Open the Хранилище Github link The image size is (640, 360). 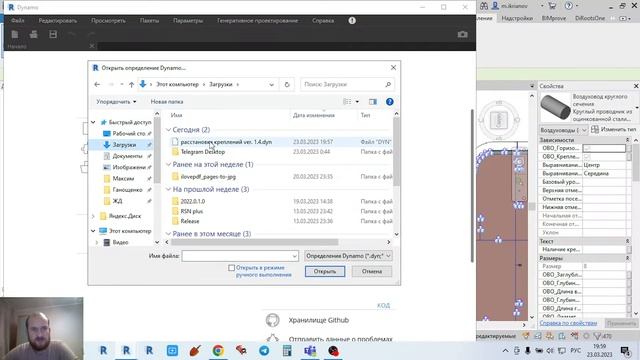click(x=318, y=320)
